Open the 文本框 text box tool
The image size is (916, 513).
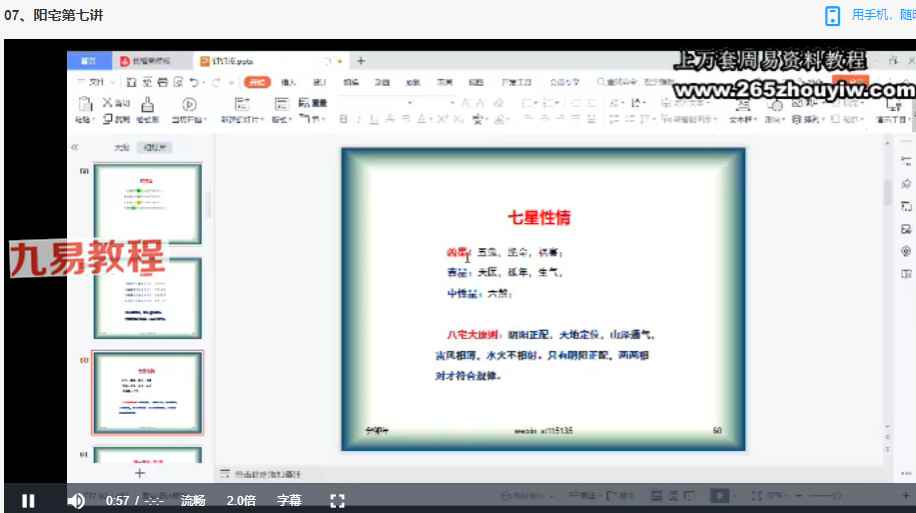click(742, 111)
